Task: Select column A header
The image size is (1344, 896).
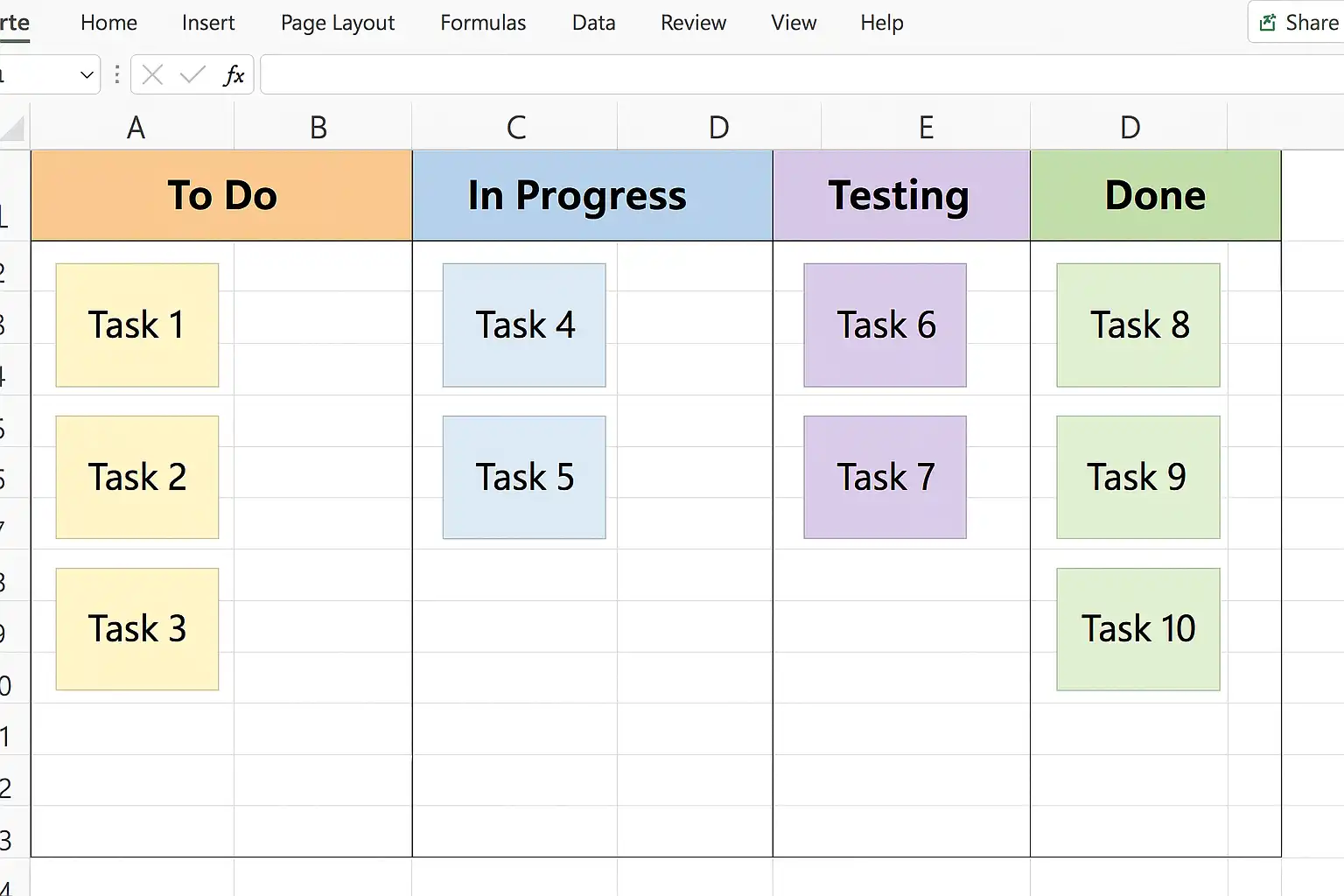Action: pyautogui.click(x=135, y=128)
